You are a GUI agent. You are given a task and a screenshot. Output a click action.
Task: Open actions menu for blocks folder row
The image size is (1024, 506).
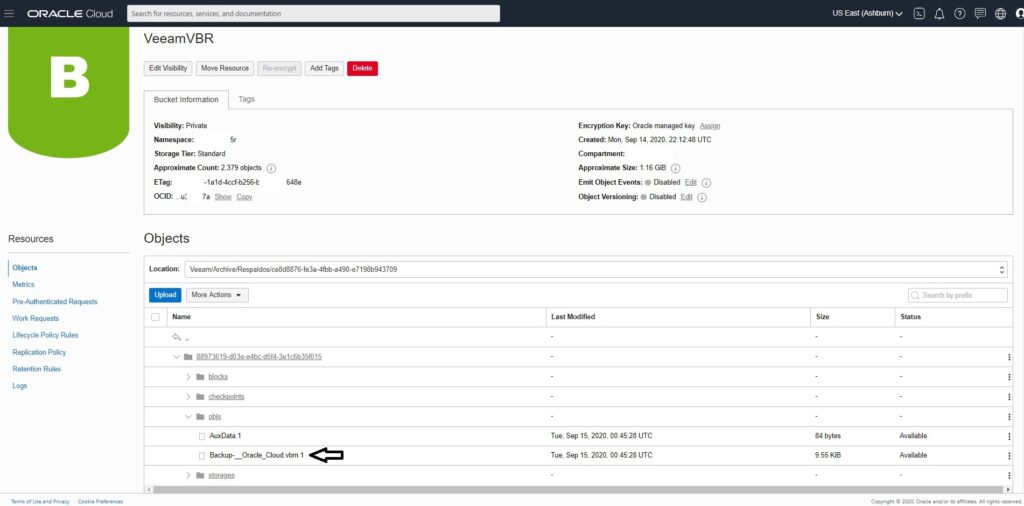[x=1009, y=377]
